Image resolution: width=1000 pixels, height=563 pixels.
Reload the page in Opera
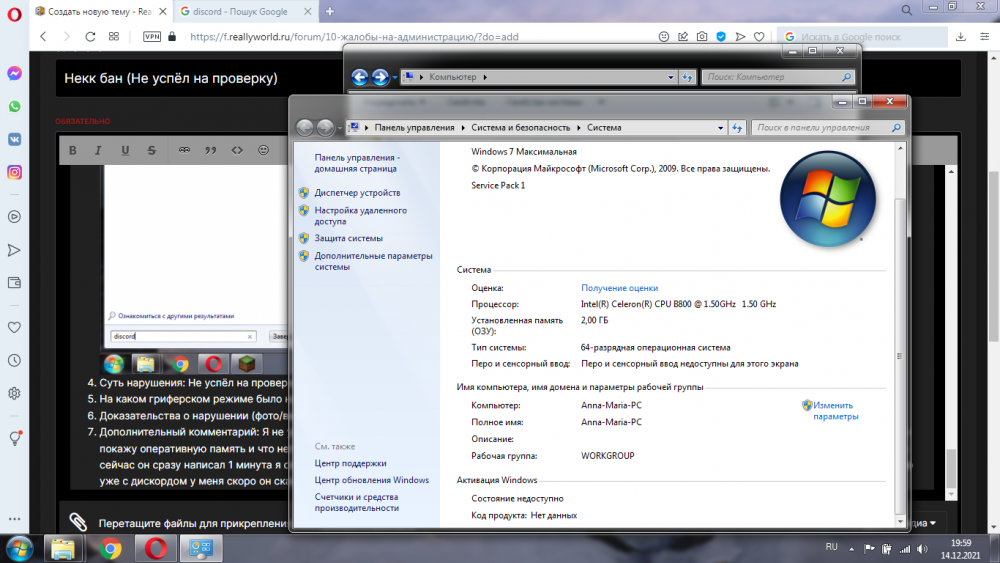click(x=90, y=37)
